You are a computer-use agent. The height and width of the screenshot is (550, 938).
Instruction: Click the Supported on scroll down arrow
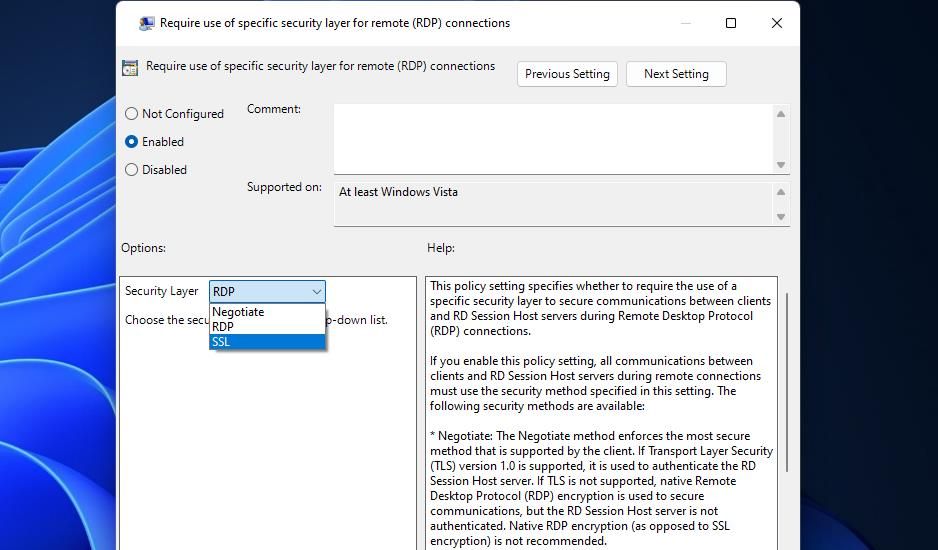(x=781, y=217)
